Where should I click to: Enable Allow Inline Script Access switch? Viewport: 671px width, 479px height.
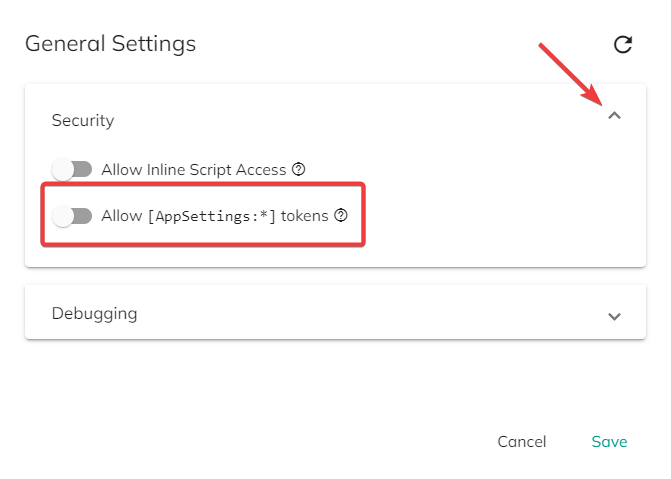[x=72, y=170]
